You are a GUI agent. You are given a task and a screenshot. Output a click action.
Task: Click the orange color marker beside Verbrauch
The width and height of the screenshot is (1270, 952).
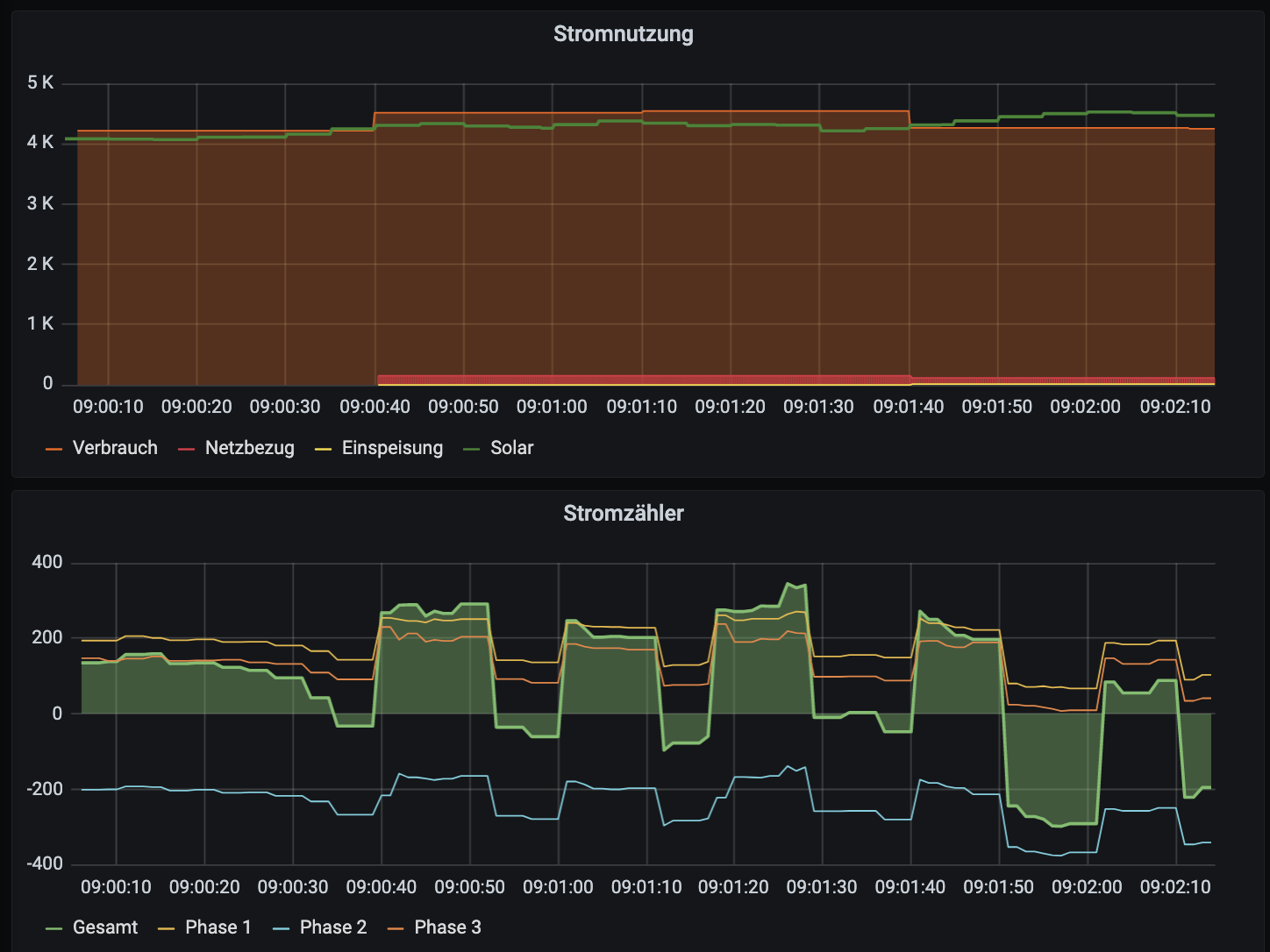(x=54, y=449)
